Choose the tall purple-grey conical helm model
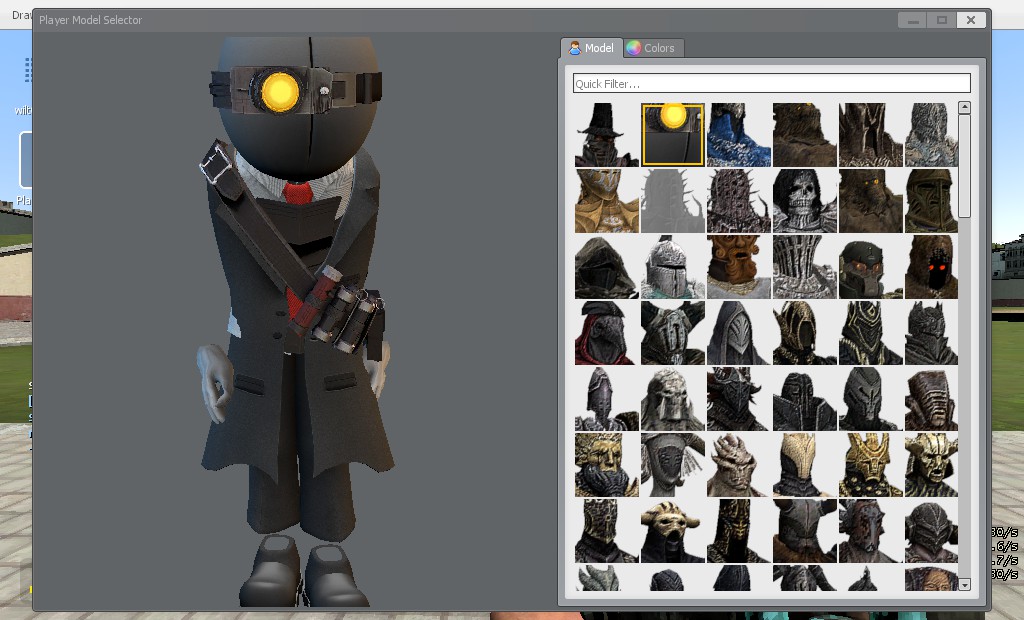 [x=607, y=399]
